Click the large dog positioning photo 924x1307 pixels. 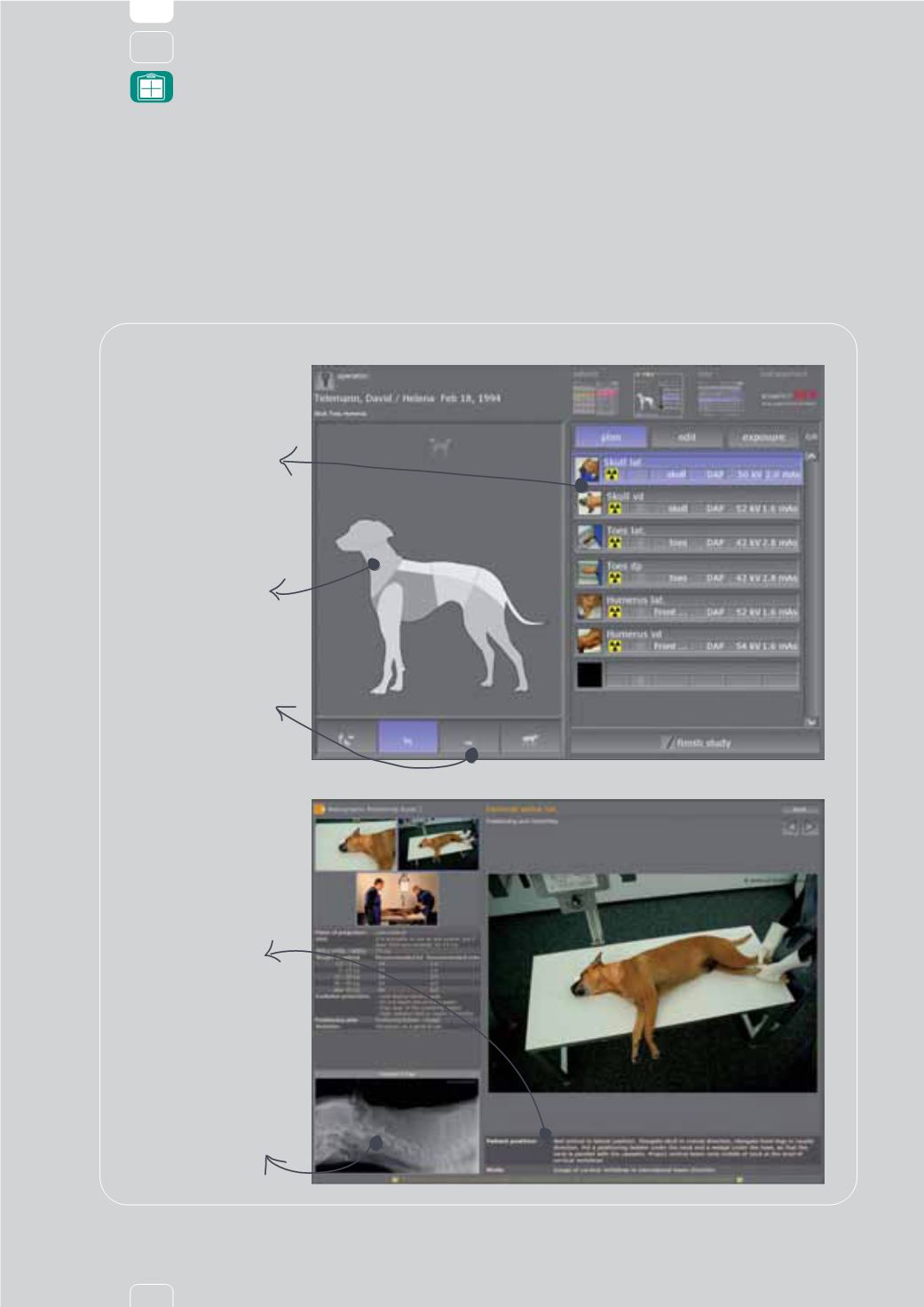click(x=652, y=982)
